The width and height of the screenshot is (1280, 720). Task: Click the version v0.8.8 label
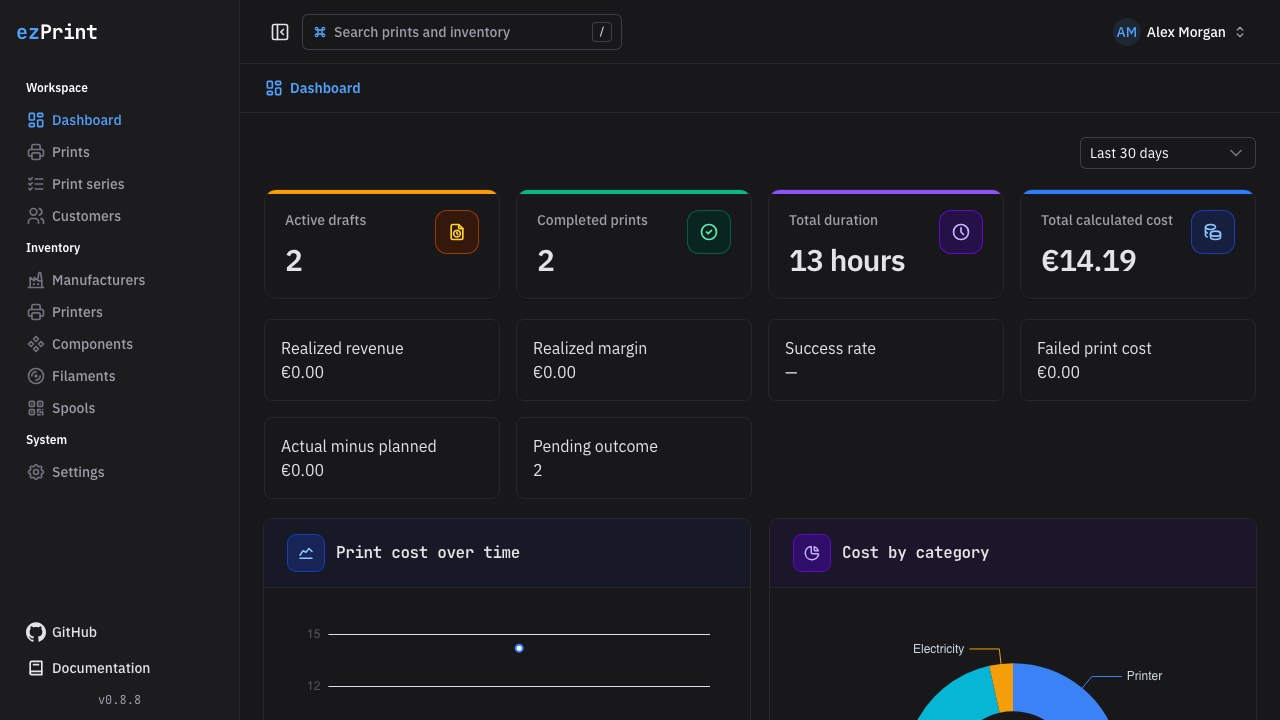click(120, 700)
